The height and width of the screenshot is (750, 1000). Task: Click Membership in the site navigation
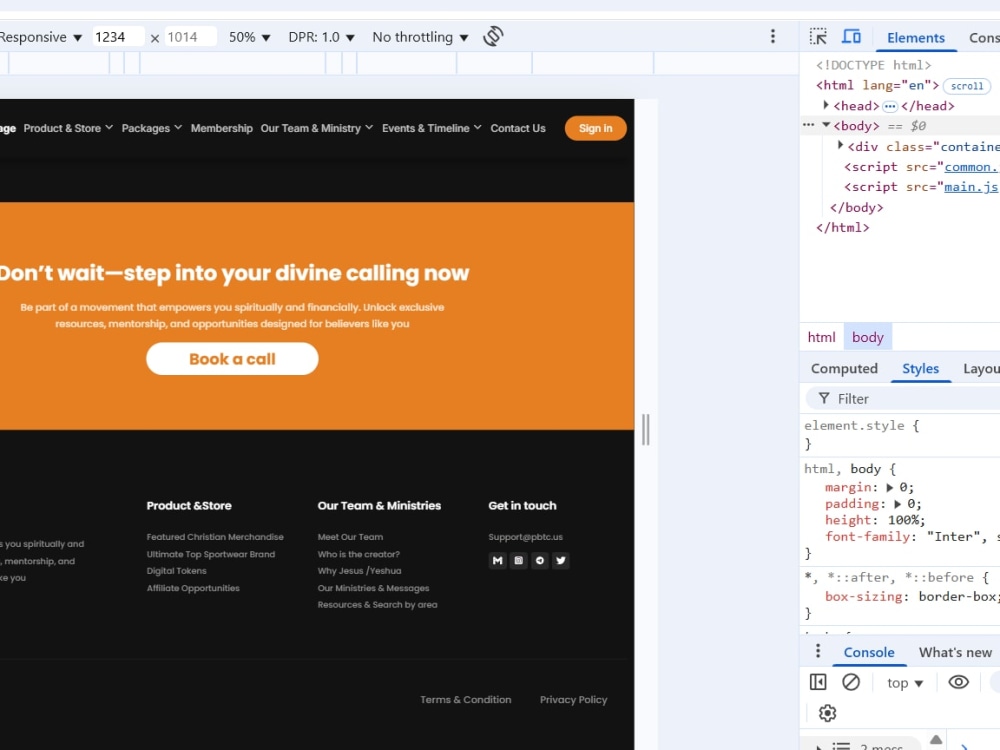point(221,128)
